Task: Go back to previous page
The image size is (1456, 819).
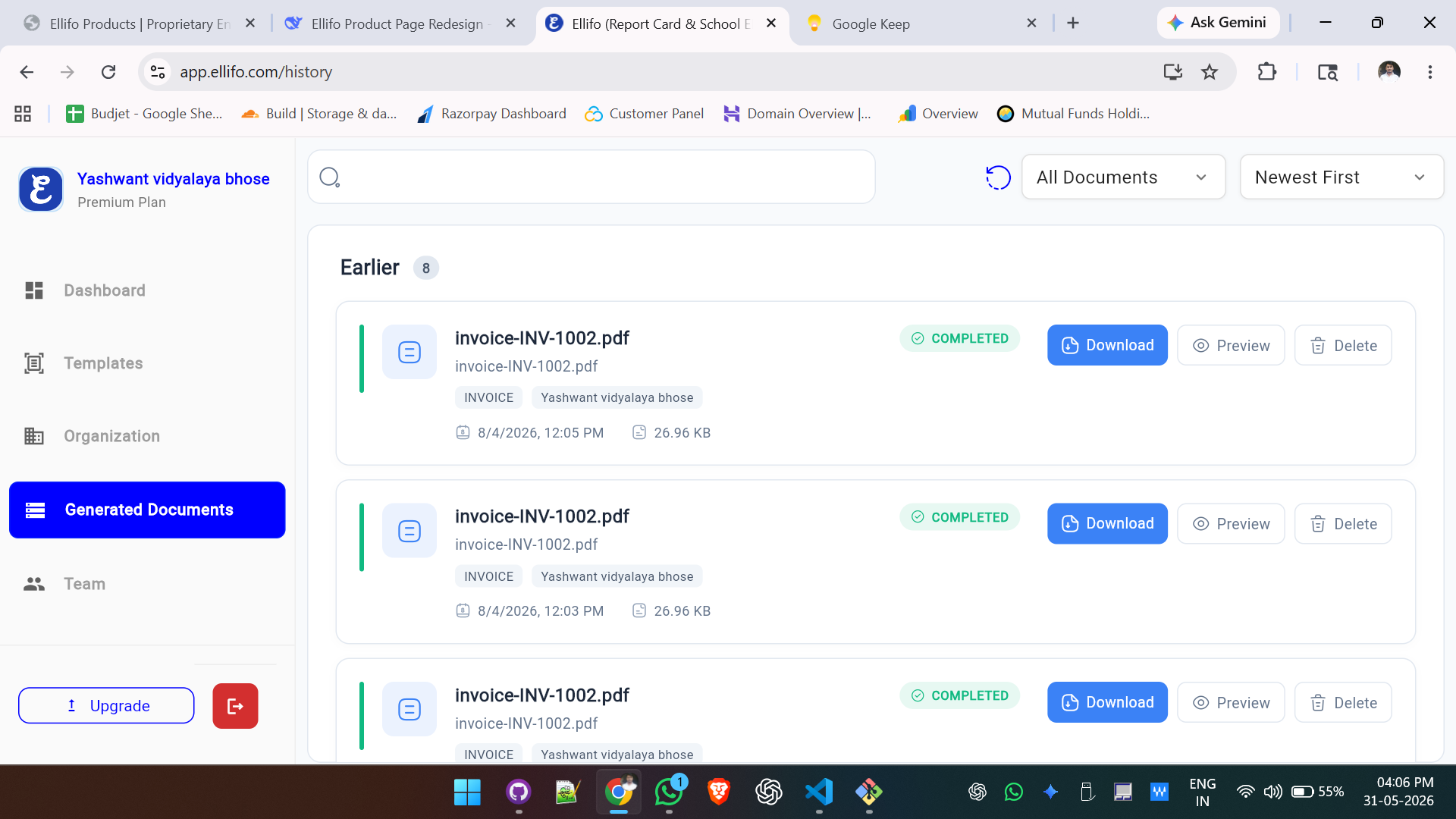Action: coord(27,72)
